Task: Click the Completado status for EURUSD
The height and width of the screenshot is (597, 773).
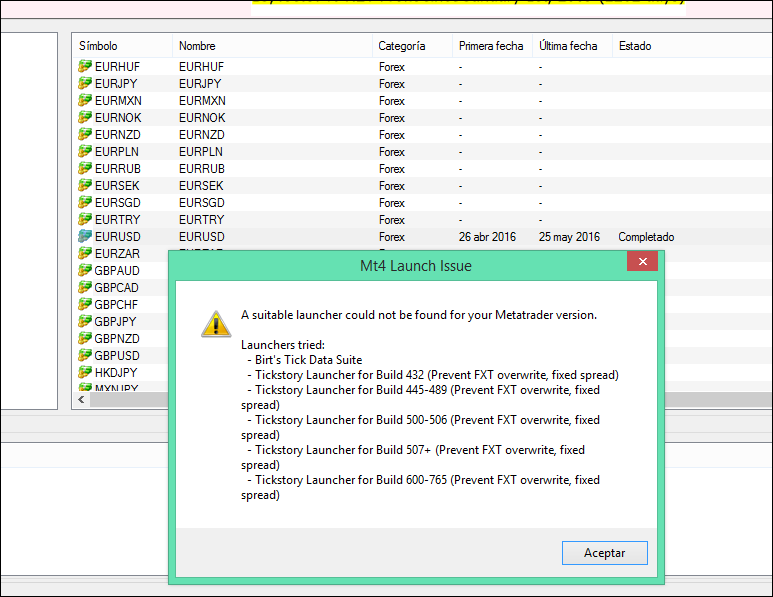Action: (646, 237)
